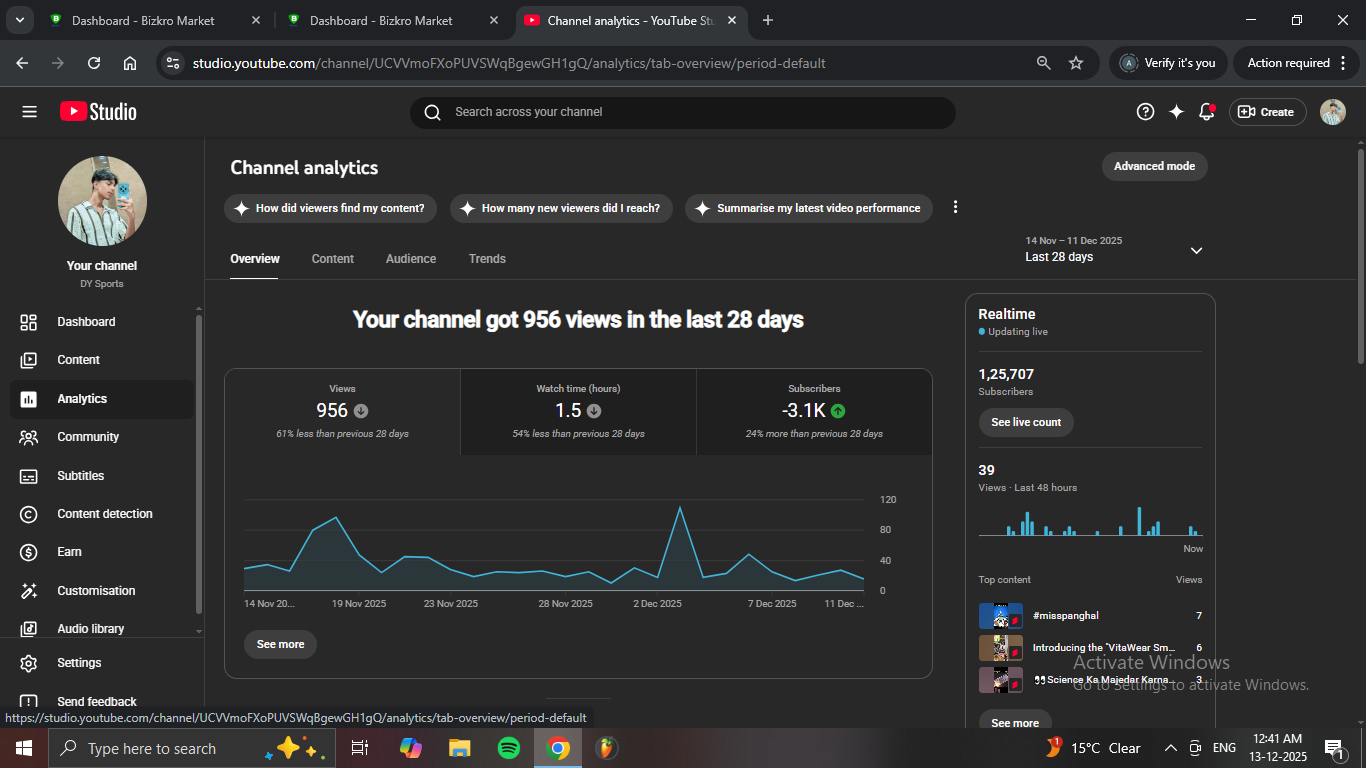Click the Advanced mode button
The height and width of the screenshot is (768, 1366).
click(1154, 166)
